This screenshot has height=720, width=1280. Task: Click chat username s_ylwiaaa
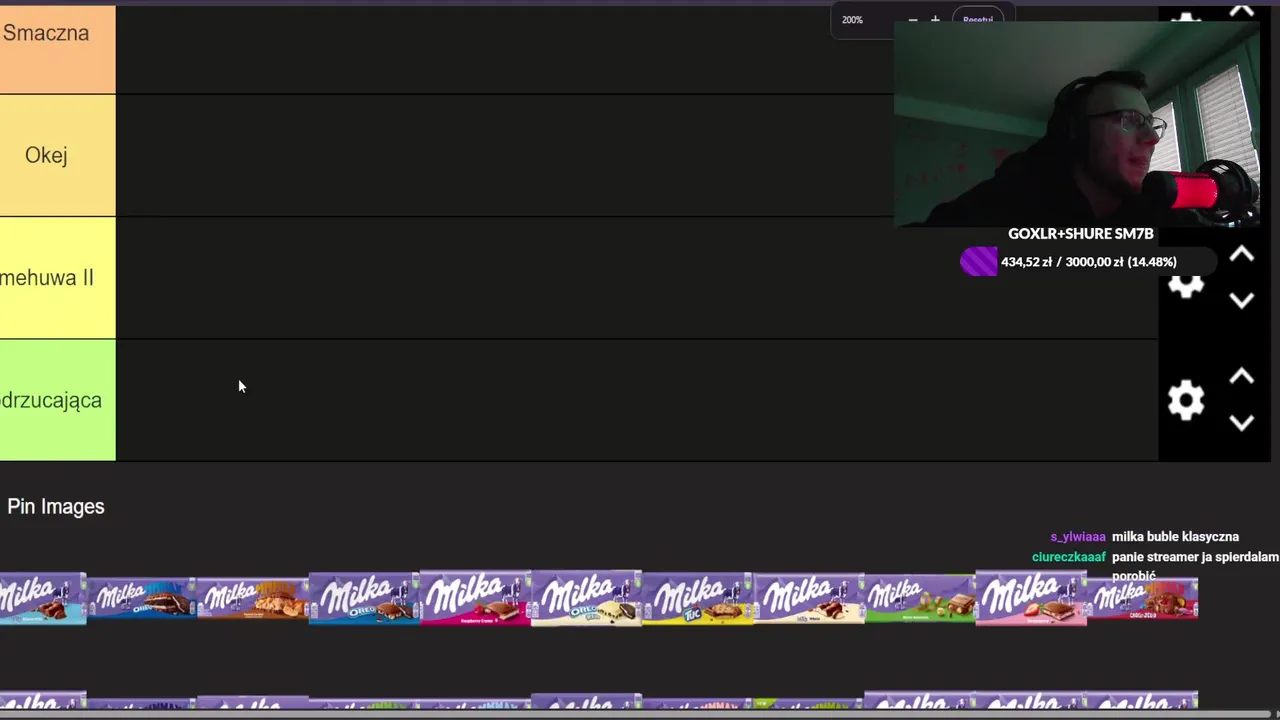[x=1078, y=537]
